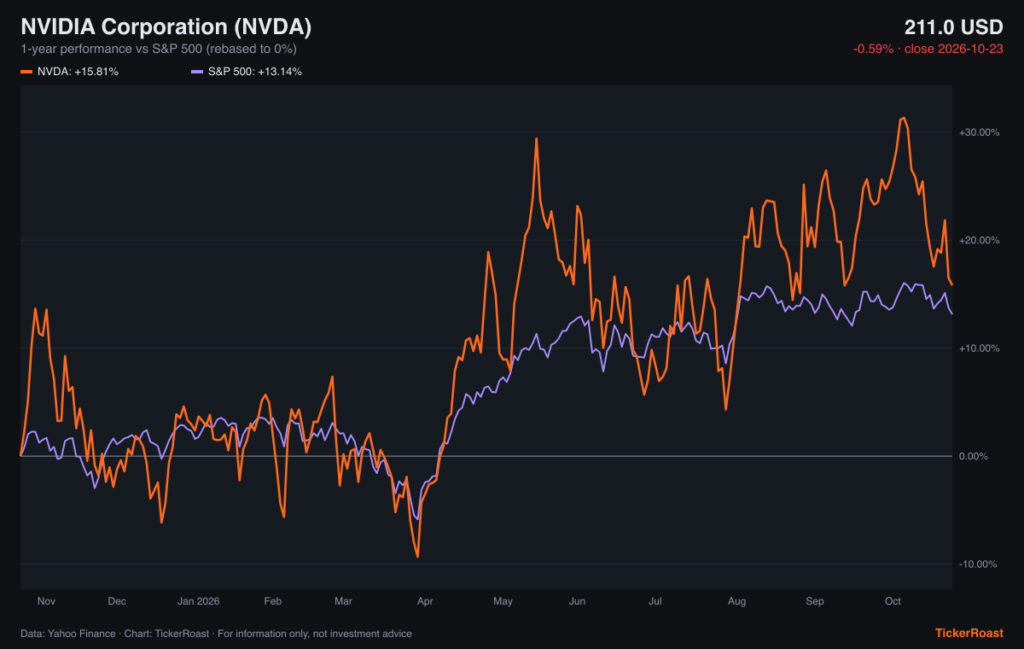Click the orange NVDA legend swatch
This screenshot has width=1024, height=649.
click(26, 71)
